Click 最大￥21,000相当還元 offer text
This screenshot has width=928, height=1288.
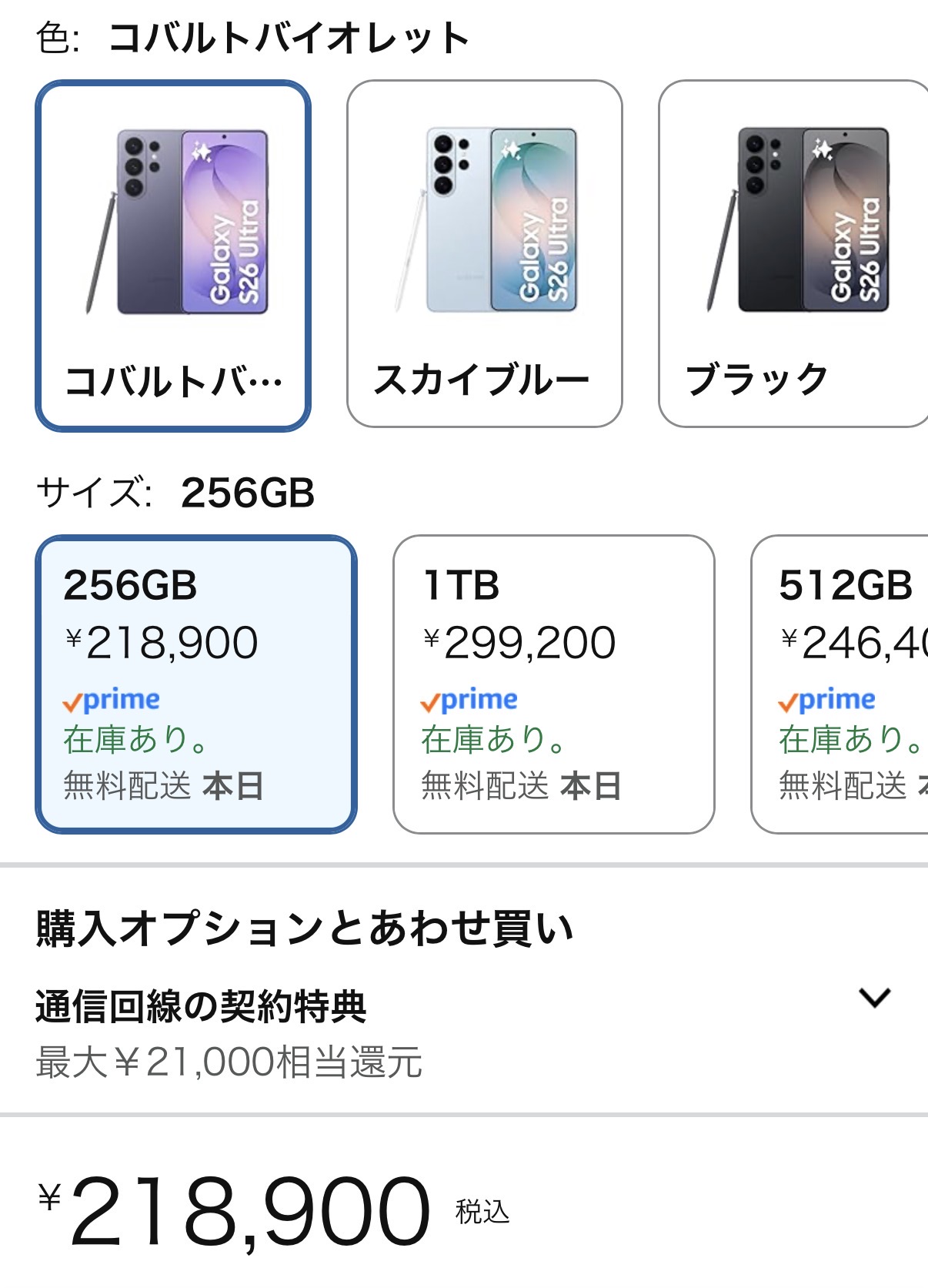click(229, 1062)
